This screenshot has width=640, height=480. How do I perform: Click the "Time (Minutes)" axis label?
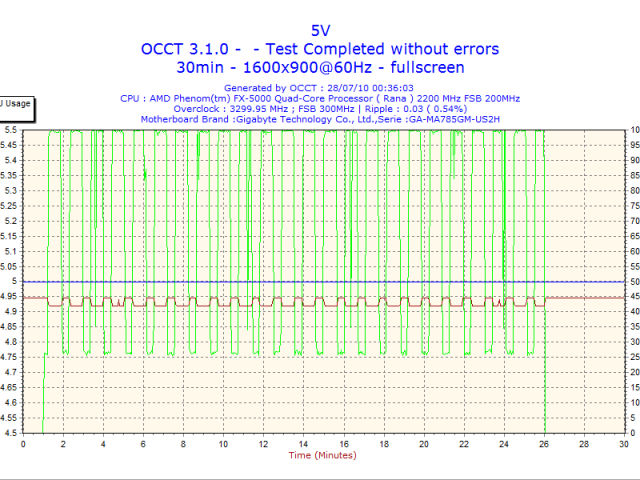point(322,455)
